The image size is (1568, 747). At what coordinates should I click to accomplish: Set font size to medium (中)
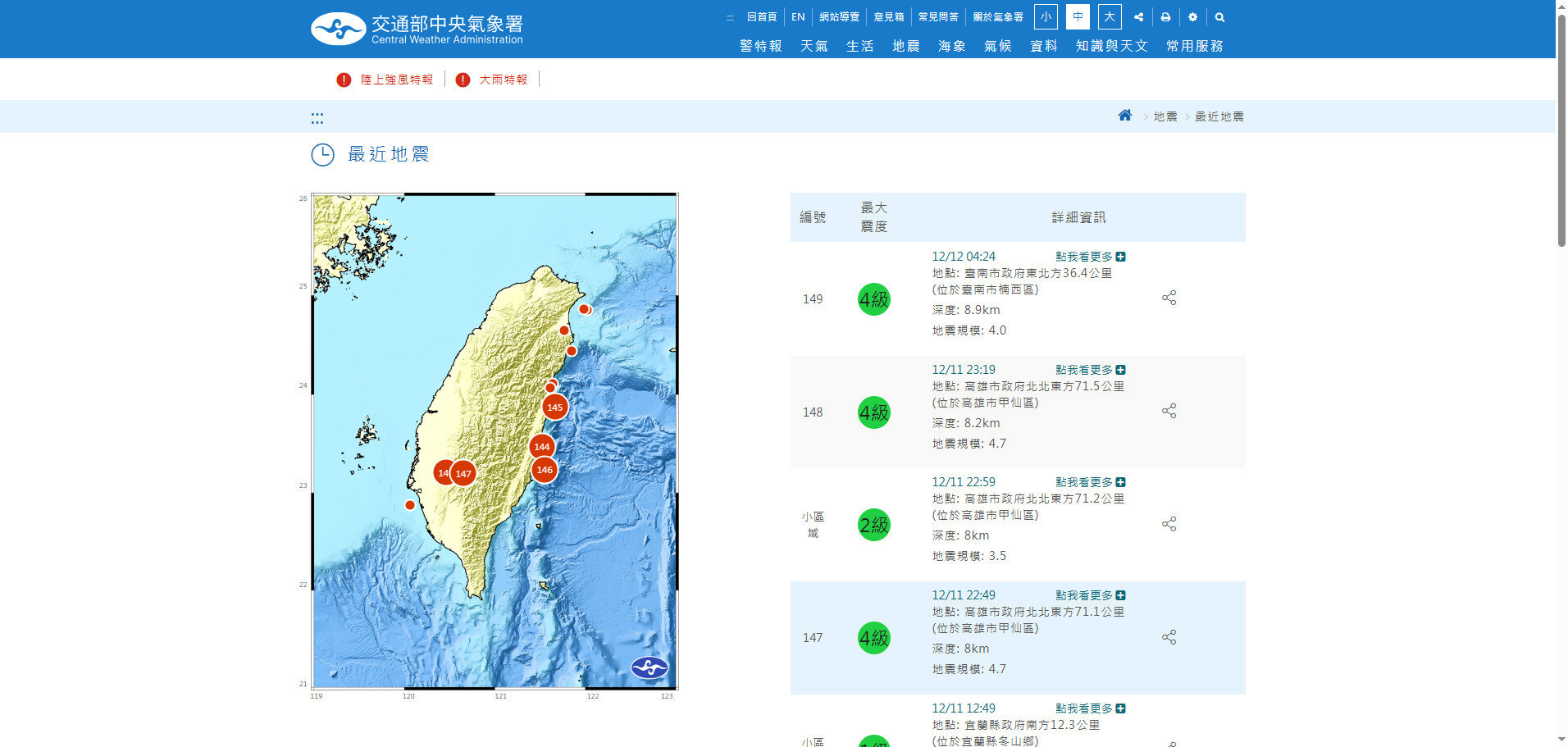pyautogui.click(x=1078, y=17)
